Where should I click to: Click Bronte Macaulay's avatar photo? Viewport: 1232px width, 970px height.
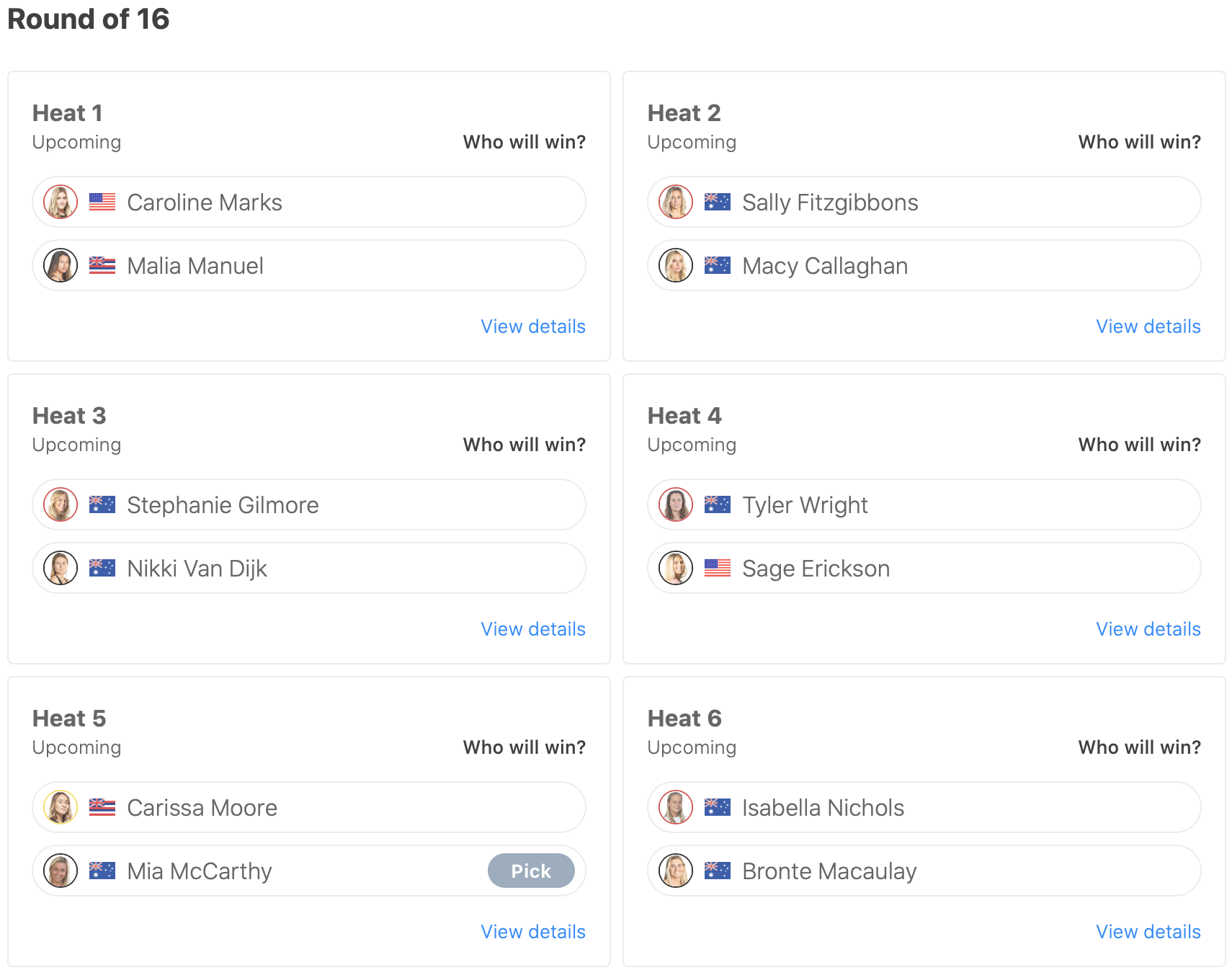click(676, 871)
